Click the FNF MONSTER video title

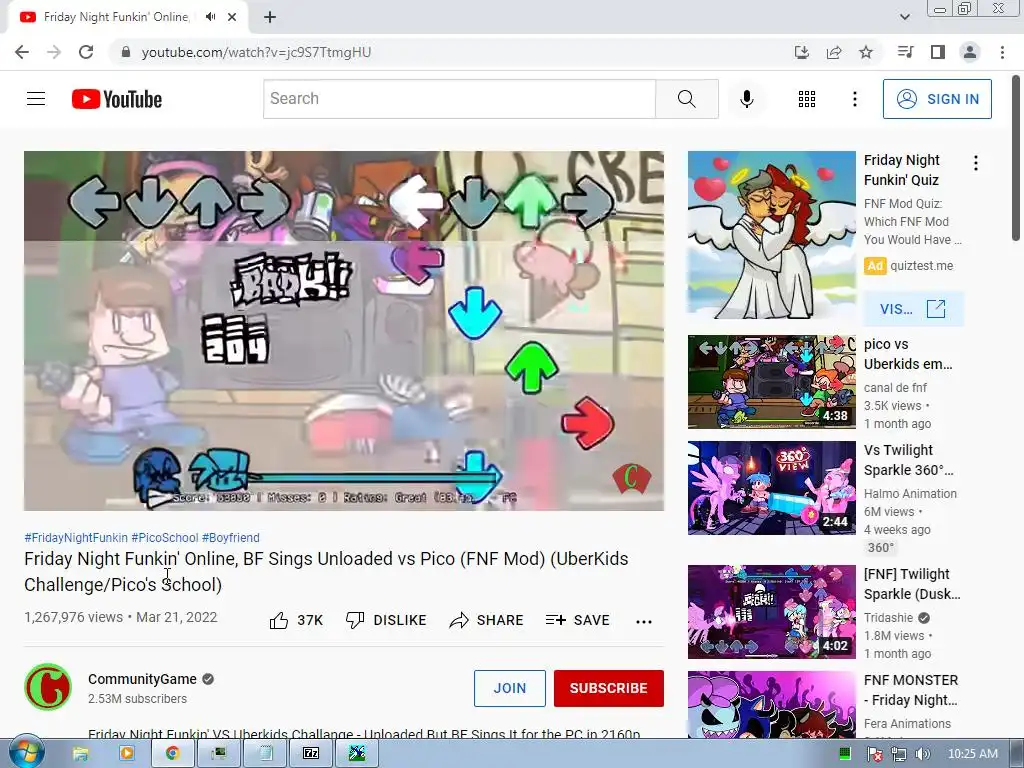911,690
